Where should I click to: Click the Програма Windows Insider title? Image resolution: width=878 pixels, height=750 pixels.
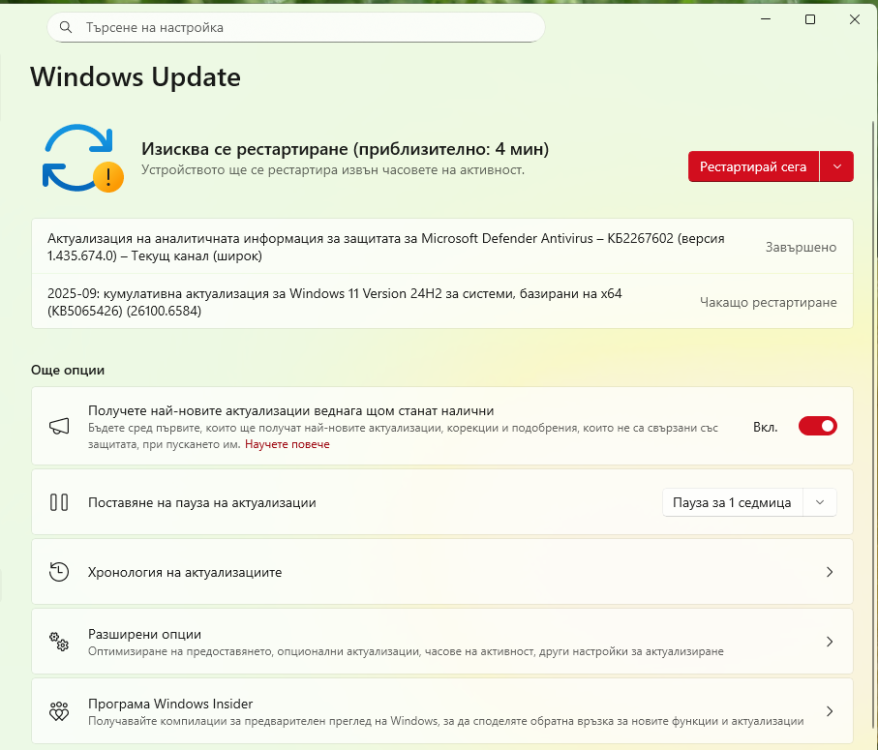(x=170, y=704)
